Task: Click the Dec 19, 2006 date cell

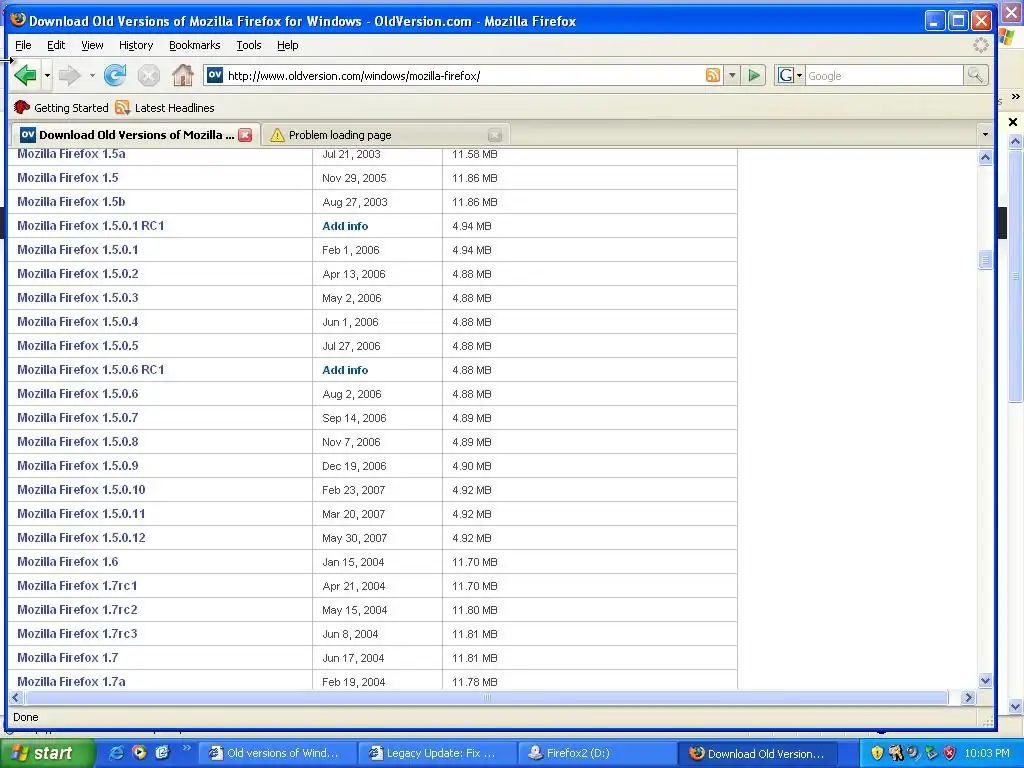Action: point(354,466)
